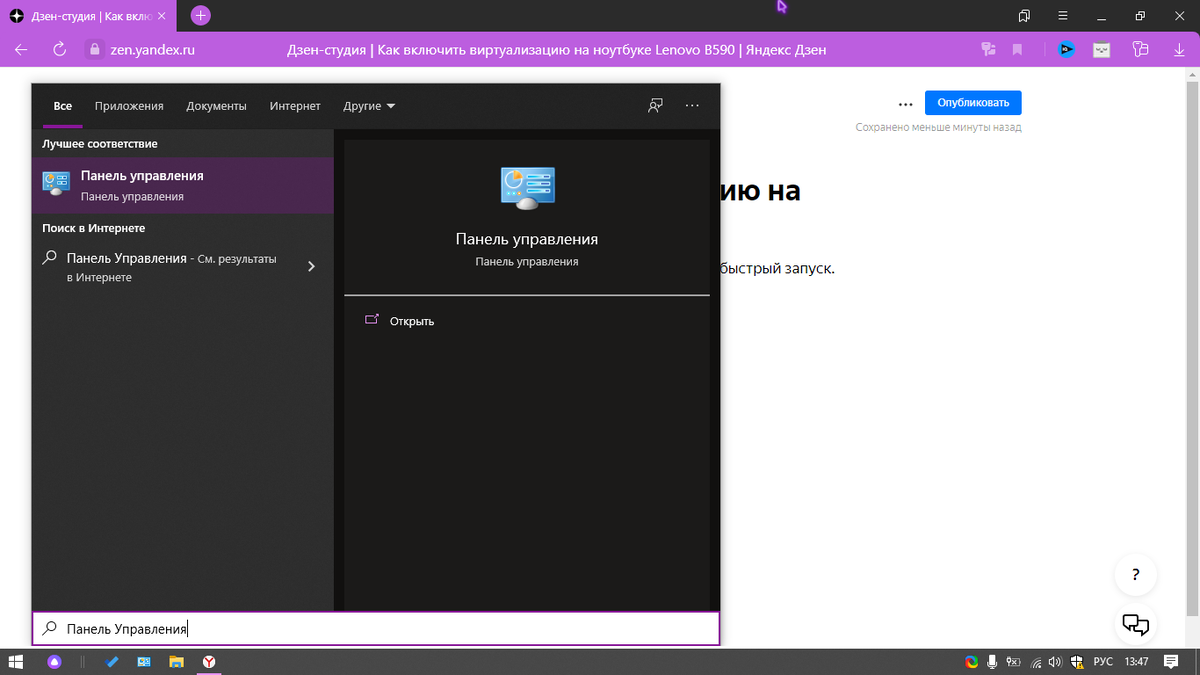Open the three-dot menu beside Опубликовать
Screen dimensions: 1200x675
905,103
